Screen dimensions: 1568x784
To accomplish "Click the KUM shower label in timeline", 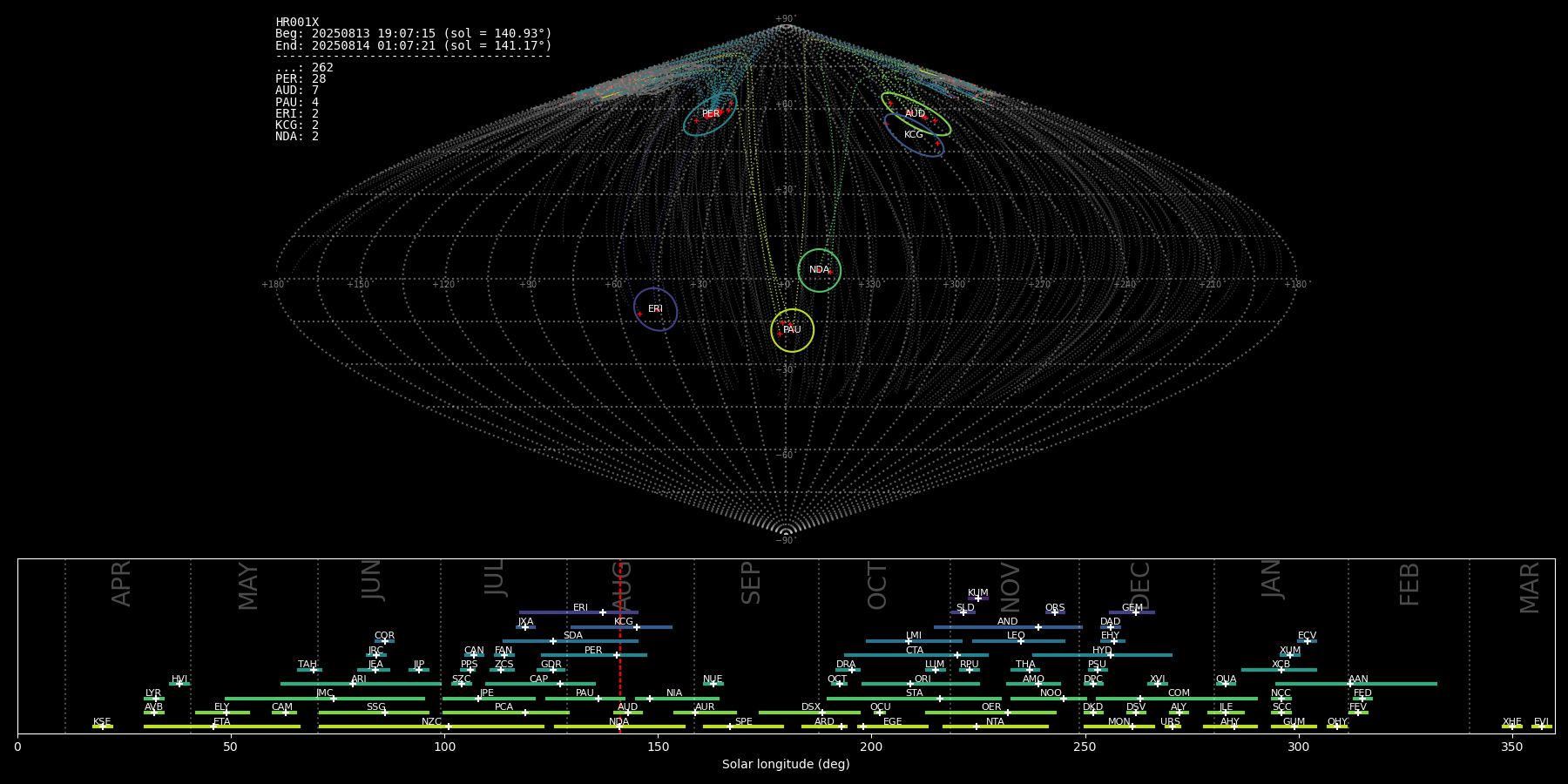I will (978, 593).
